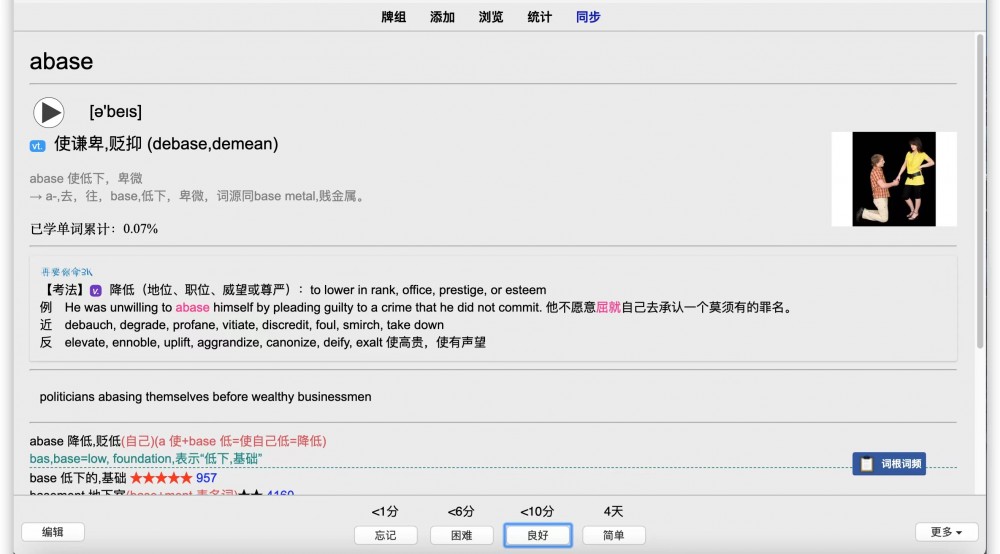
Task: Answer with the 良好 button
Action: 538,535
